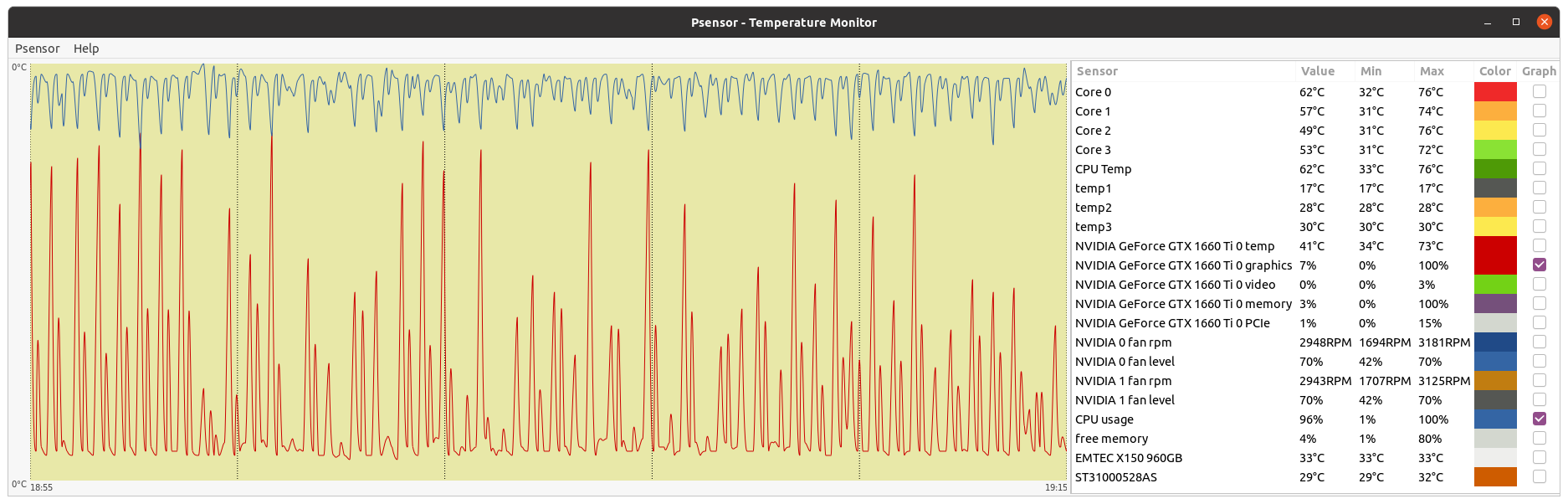Enable graph checkbox for Core 0
This screenshot has width=1568, height=504.
coord(1539,91)
